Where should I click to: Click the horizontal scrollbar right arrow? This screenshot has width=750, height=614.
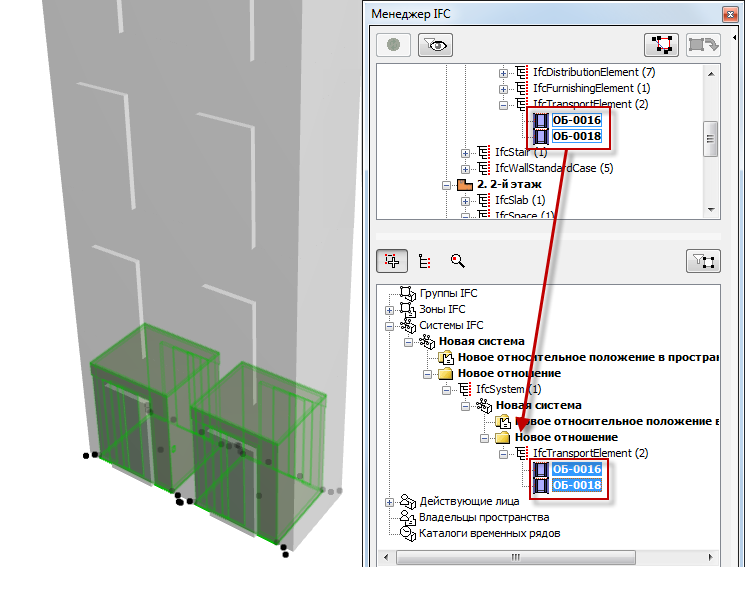[x=710, y=558]
